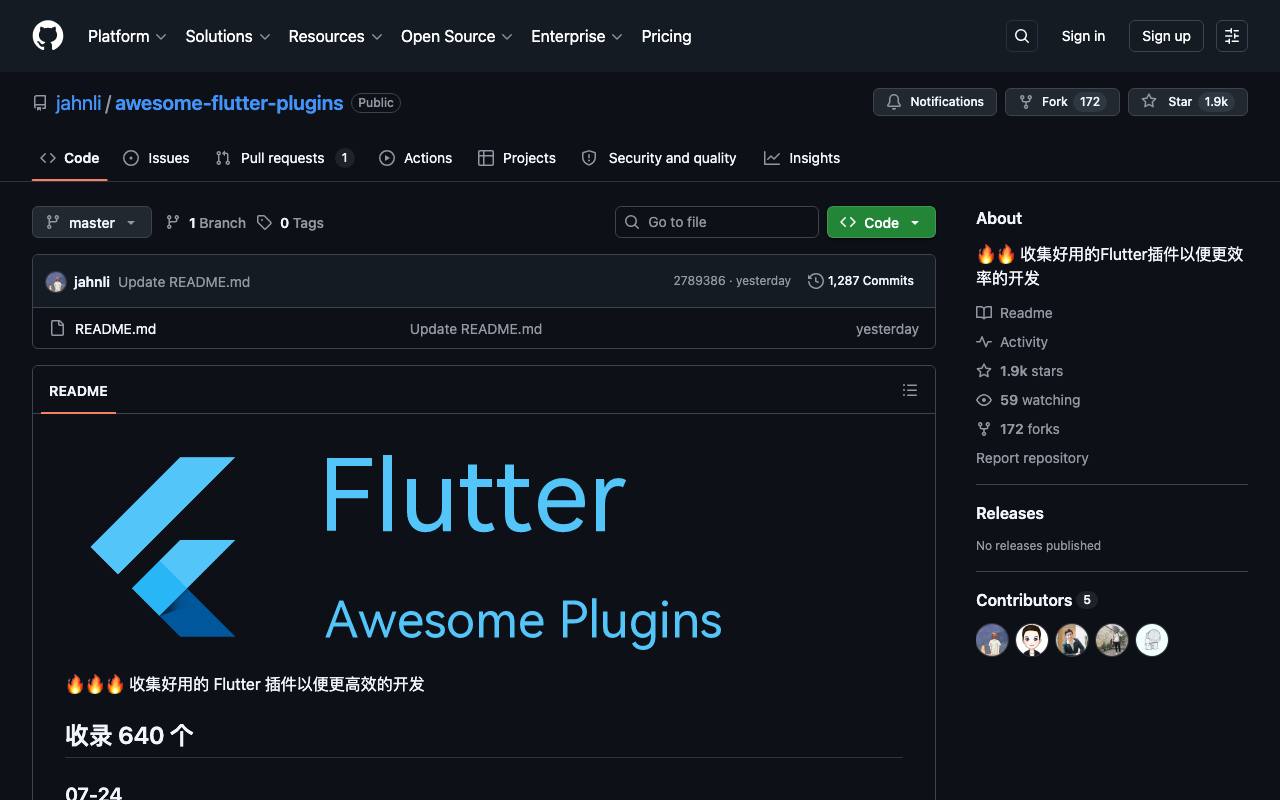Open README.md row's commit message link
Image resolution: width=1280 pixels, height=800 pixels.
point(476,329)
